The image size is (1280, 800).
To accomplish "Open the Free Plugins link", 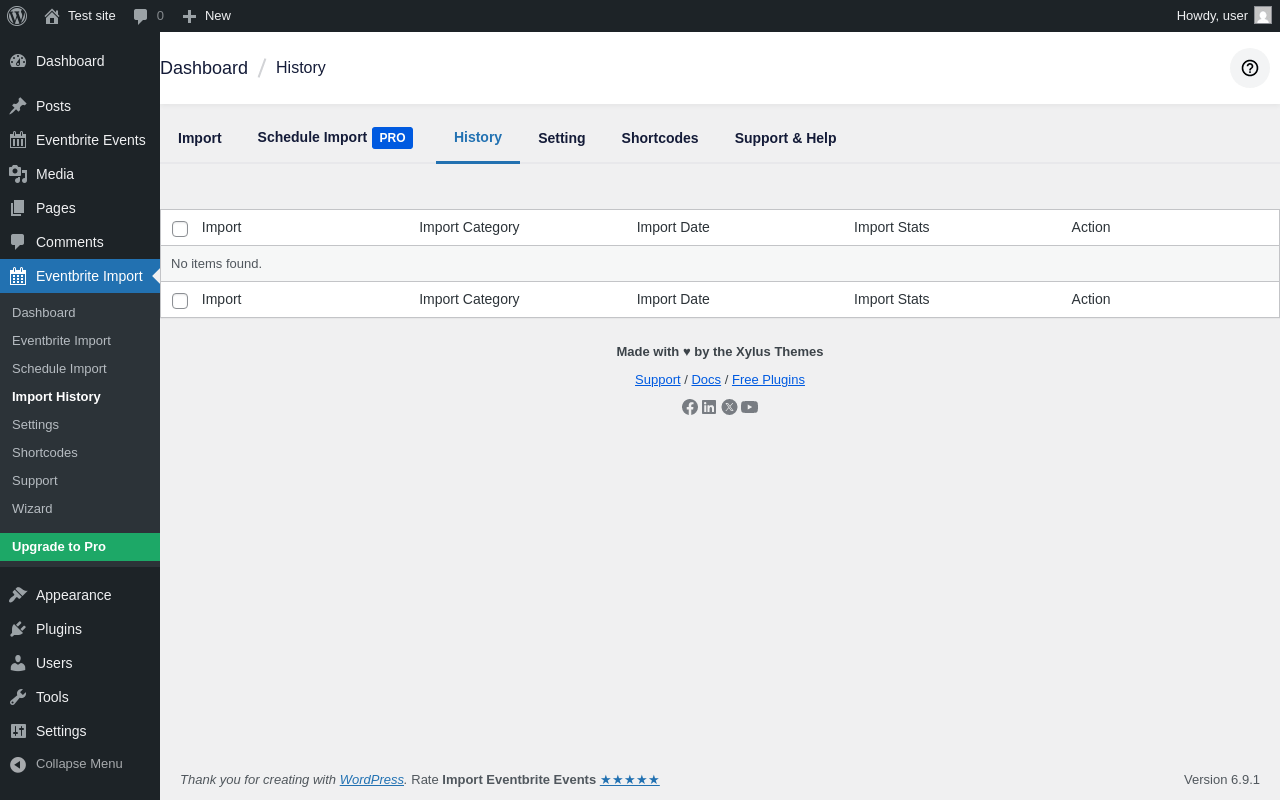I will tap(768, 379).
